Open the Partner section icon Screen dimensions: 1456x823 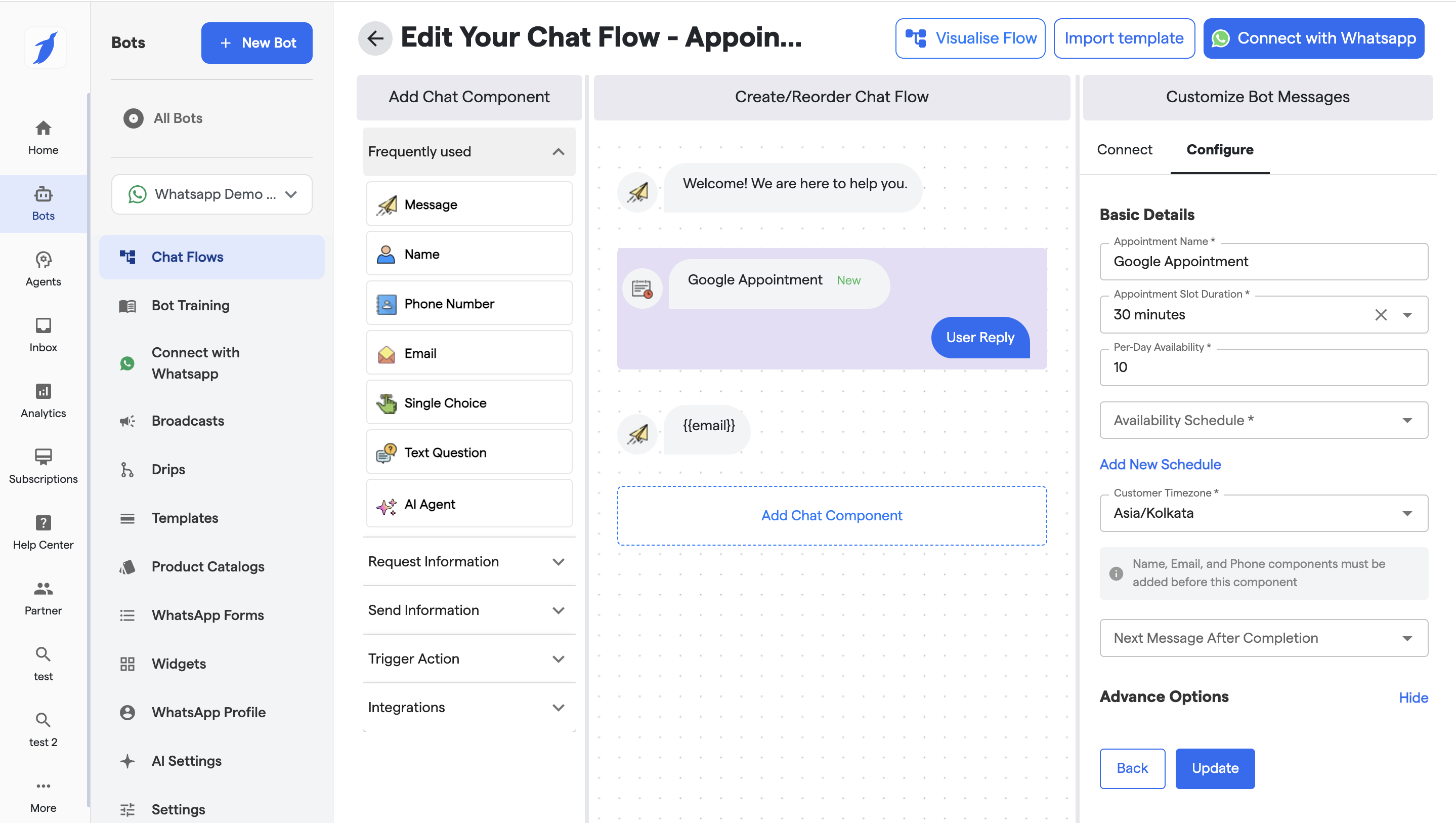pyautogui.click(x=43, y=588)
